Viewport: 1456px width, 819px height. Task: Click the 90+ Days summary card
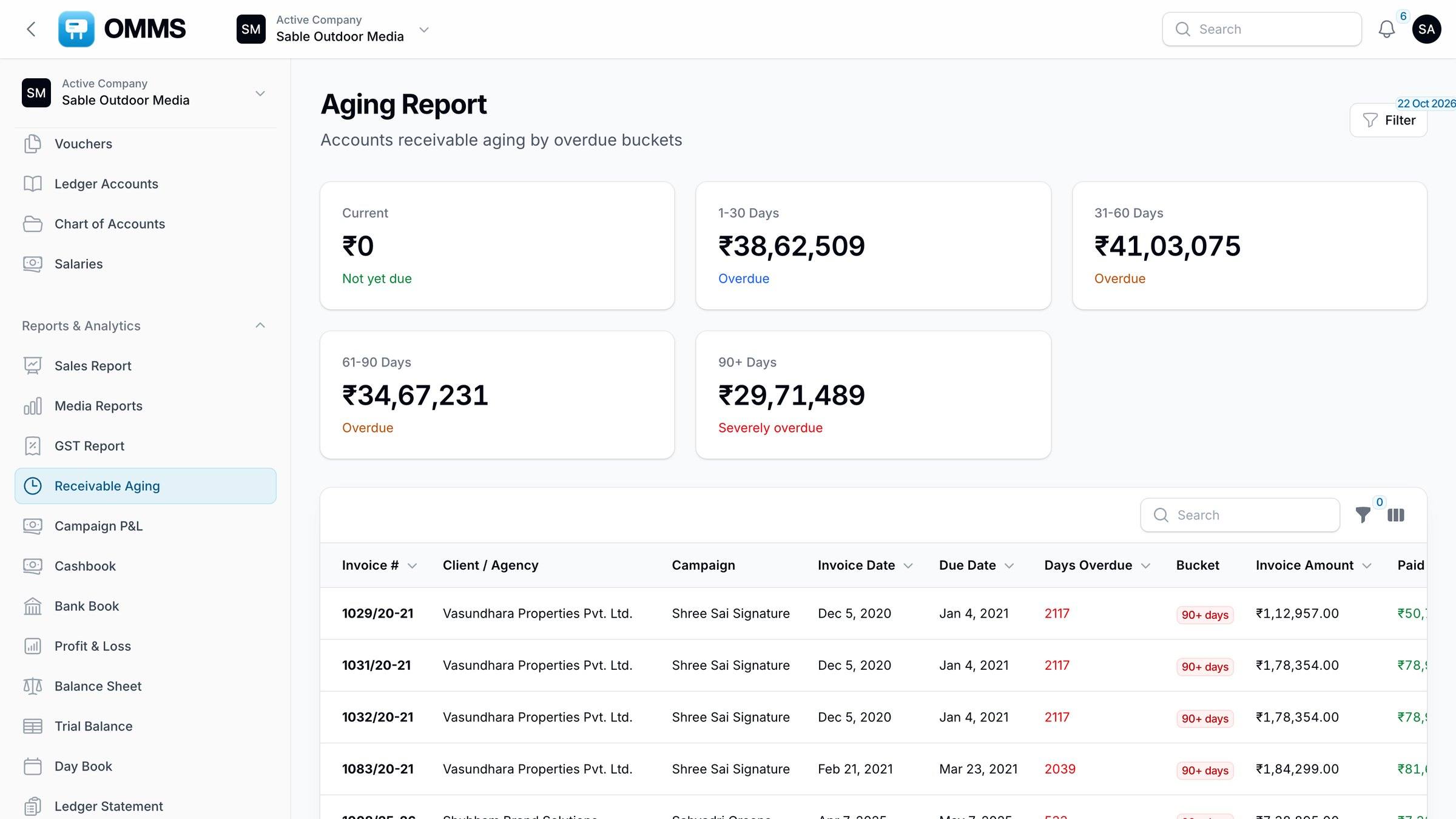point(873,395)
